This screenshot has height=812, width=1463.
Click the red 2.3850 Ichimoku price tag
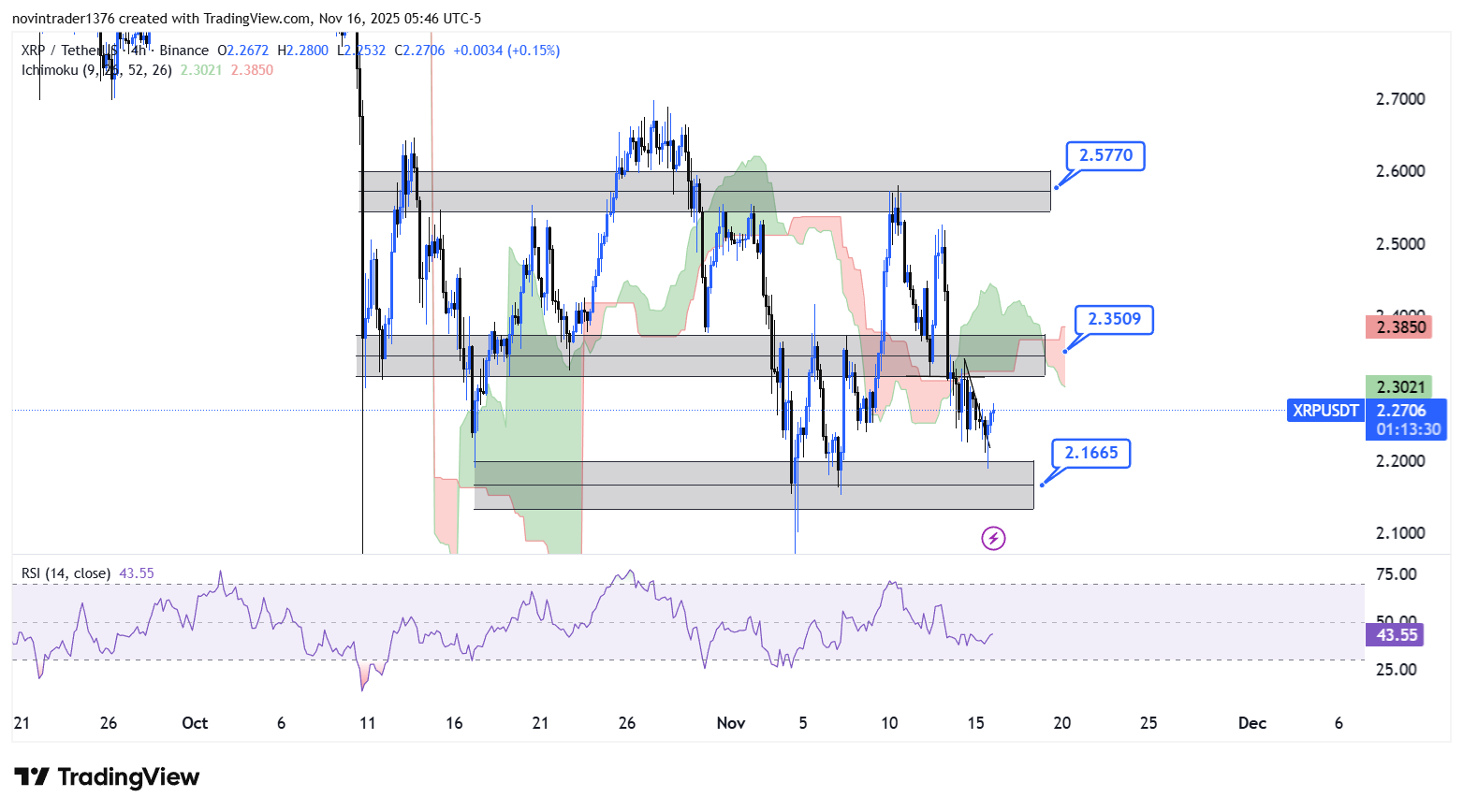point(1399,327)
